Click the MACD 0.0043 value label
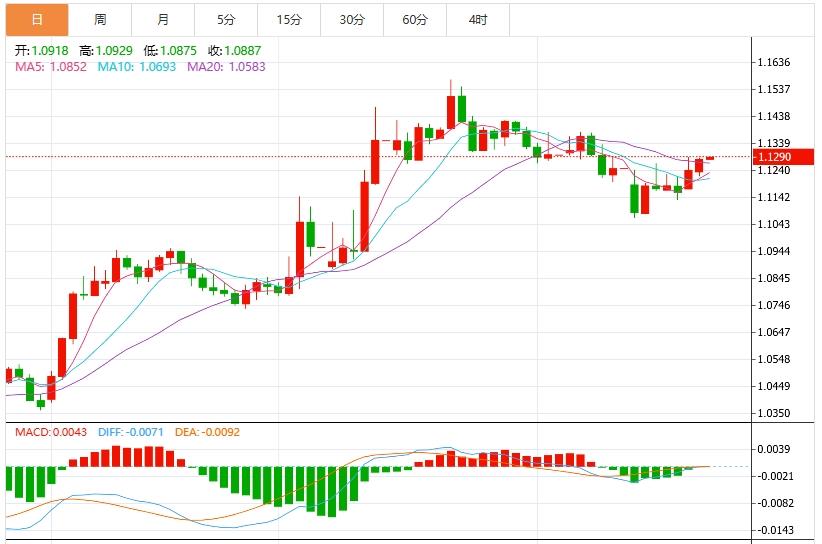Viewport: 822px width, 544px height. coord(51,432)
